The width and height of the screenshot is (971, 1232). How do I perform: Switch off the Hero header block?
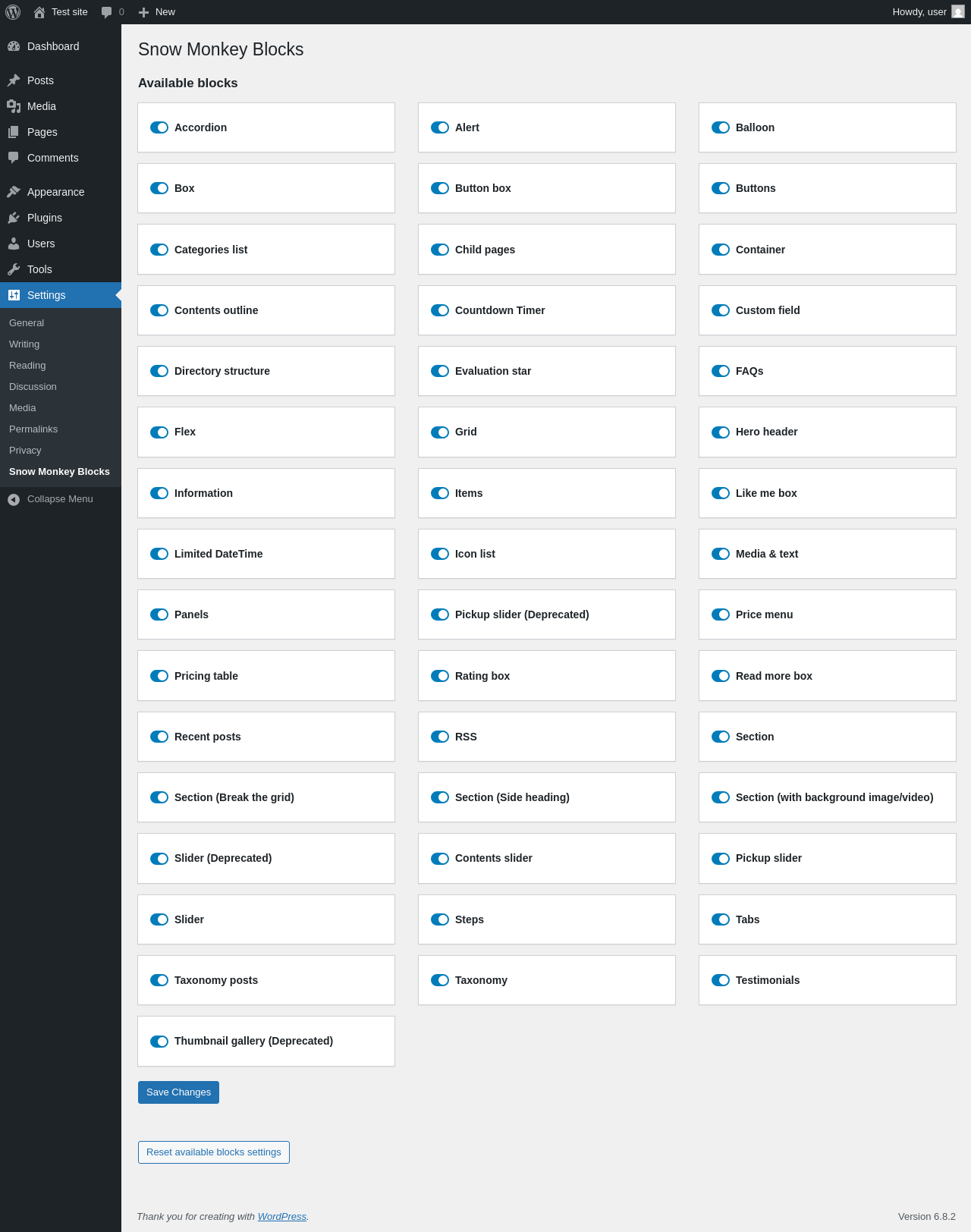click(721, 432)
